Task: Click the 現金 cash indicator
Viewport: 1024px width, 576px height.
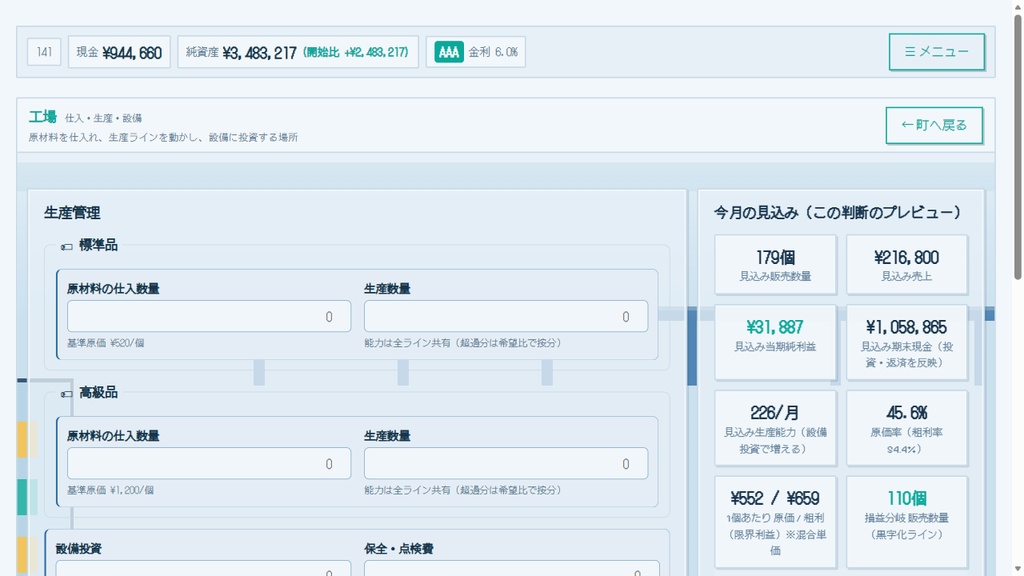Action: 119,52
